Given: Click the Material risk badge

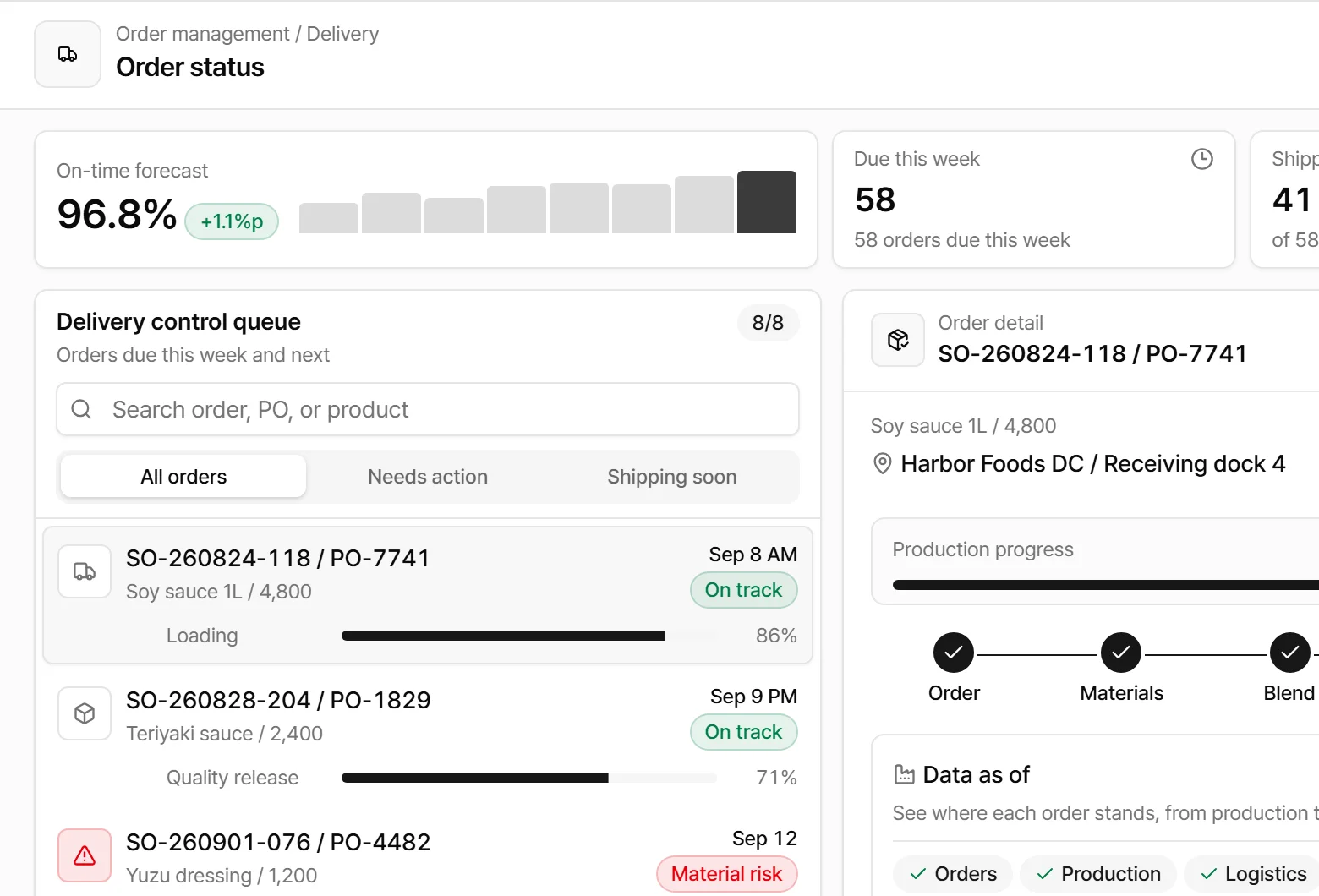Looking at the screenshot, I should (727, 874).
